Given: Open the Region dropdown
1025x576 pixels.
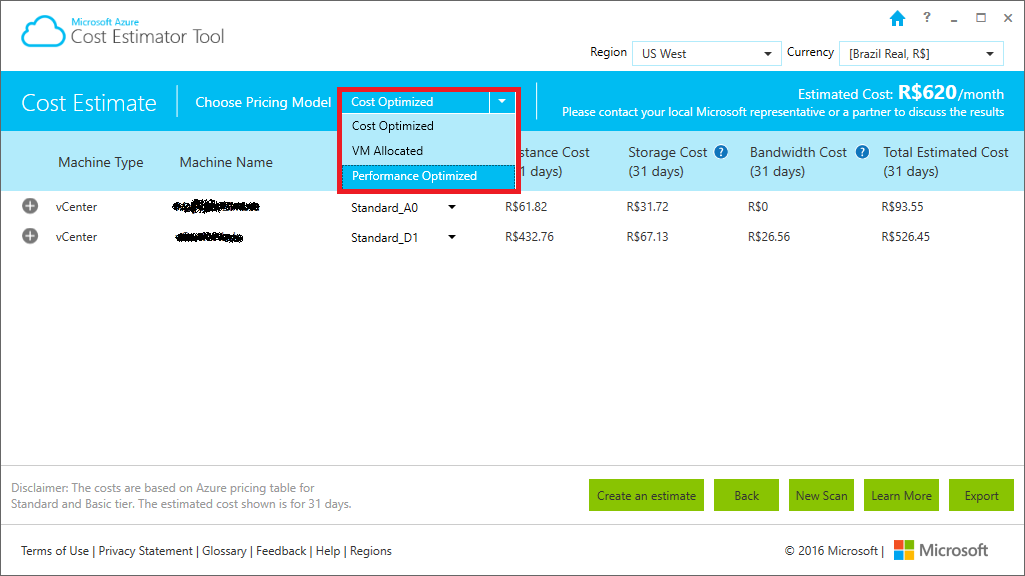Looking at the screenshot, I should [707, 54].
